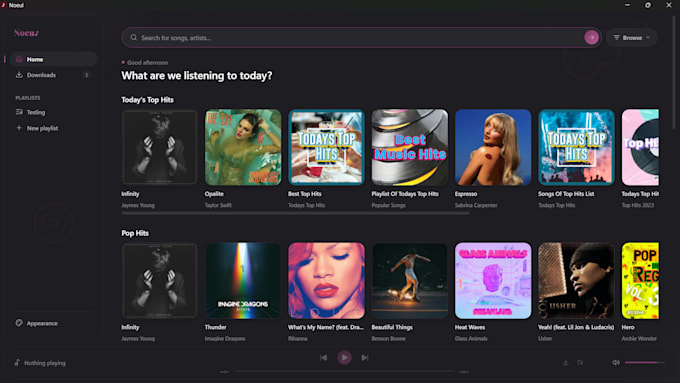Open Songs Of Top Hits List cover
Viewport: 680px width, 383px height.
576,147
